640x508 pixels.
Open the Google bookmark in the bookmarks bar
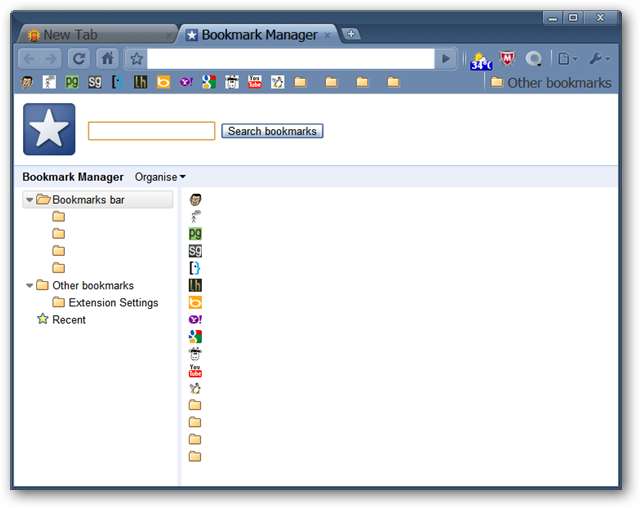tap(209, 82)
